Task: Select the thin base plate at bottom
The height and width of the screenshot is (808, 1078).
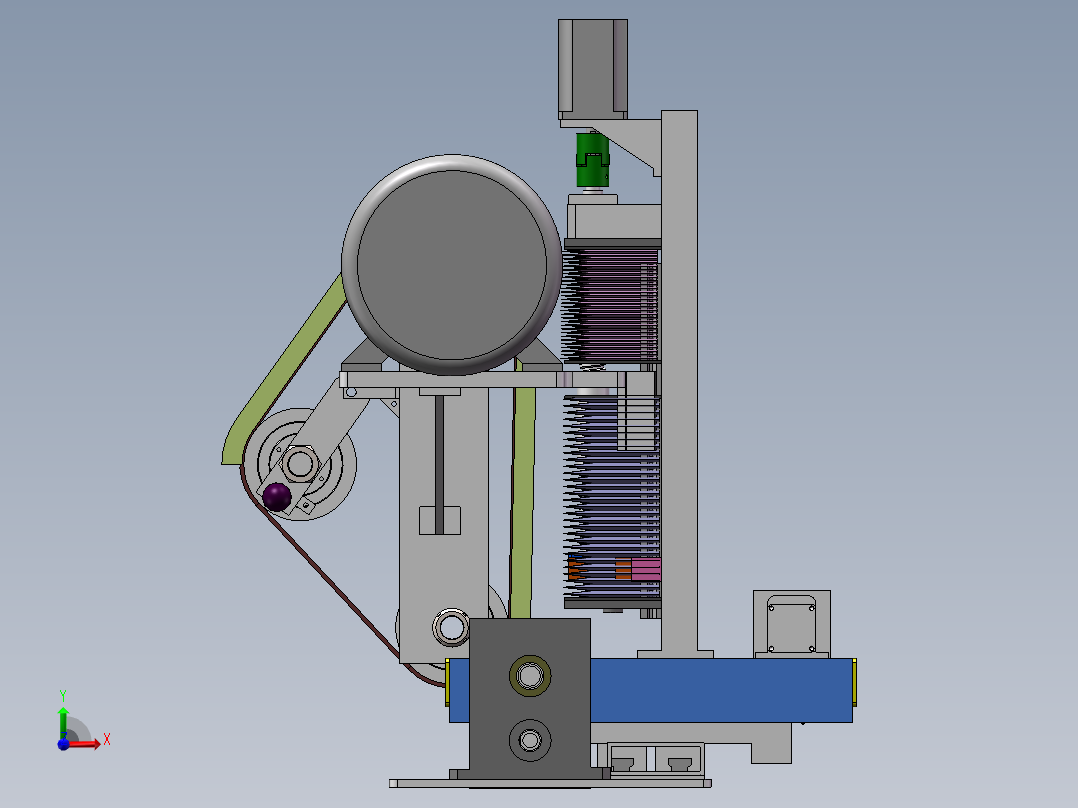Action: tap(550, 783)
